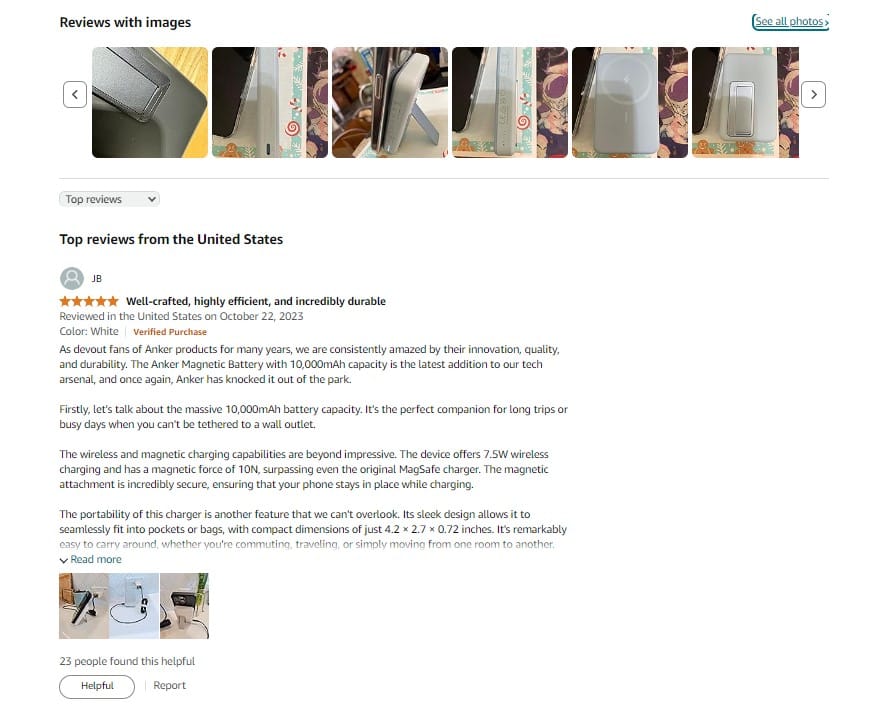Click the reviewer name JB
This screenshot has height=708, width=895.
[97, 279]
